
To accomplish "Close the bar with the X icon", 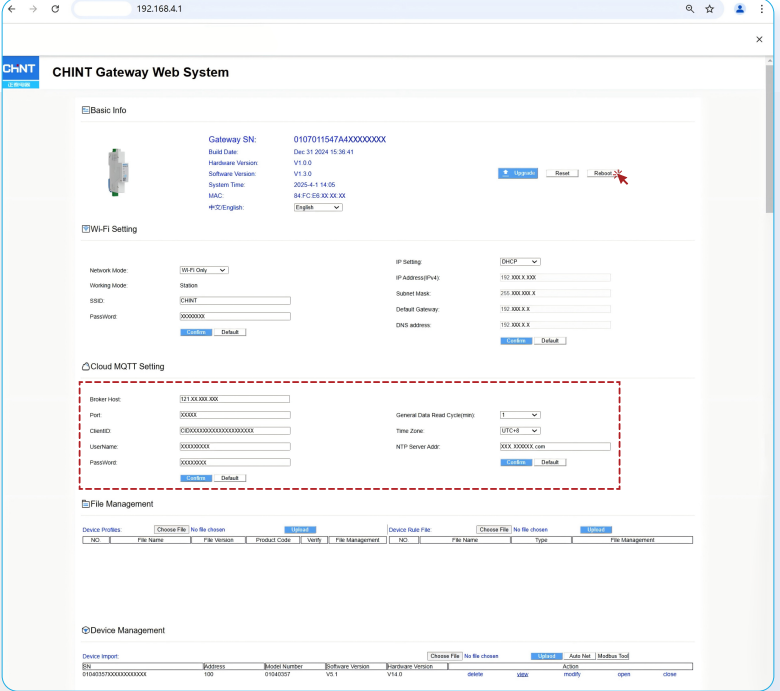I will tap(759, 39).
